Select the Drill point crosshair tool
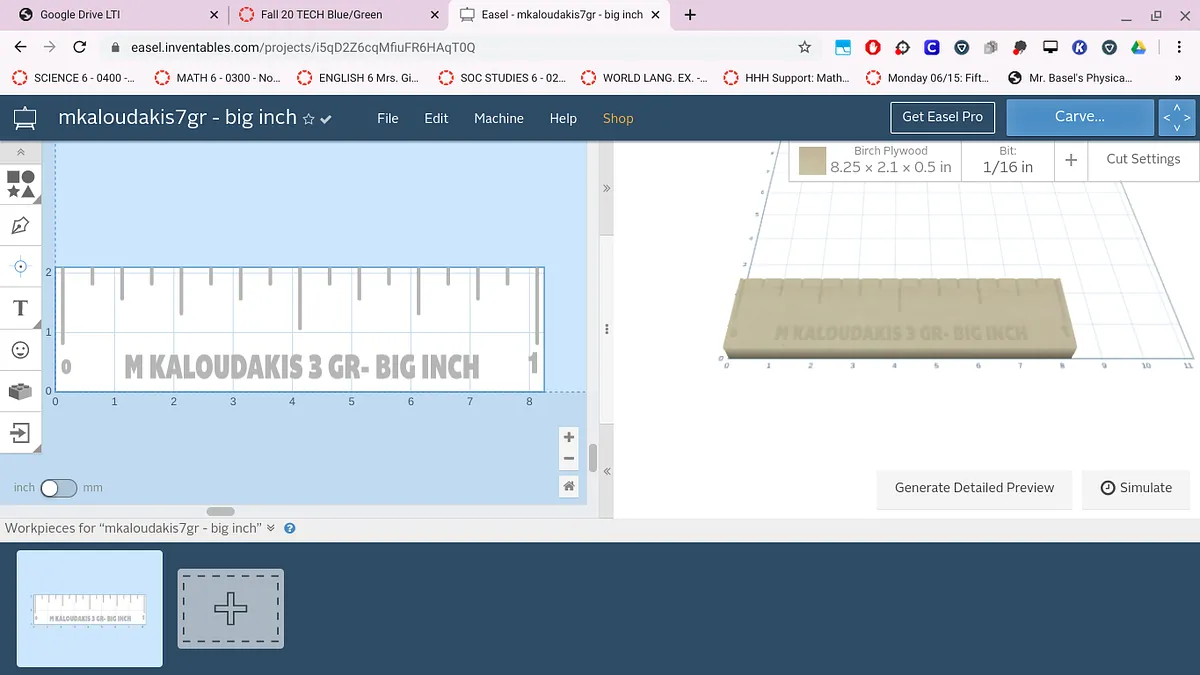1200x675 pixels. point(20,266)
